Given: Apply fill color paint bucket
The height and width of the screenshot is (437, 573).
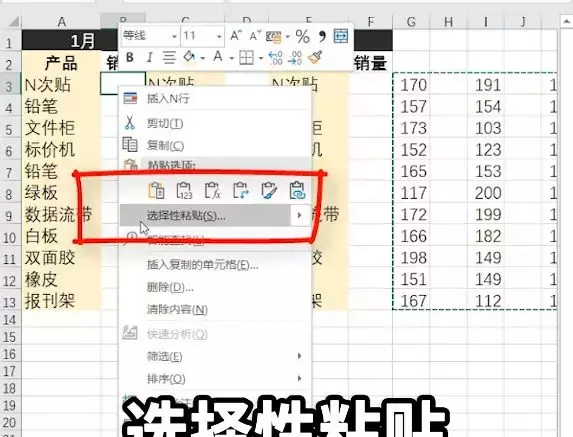Looking at the screenshot, I should point(189,57).
